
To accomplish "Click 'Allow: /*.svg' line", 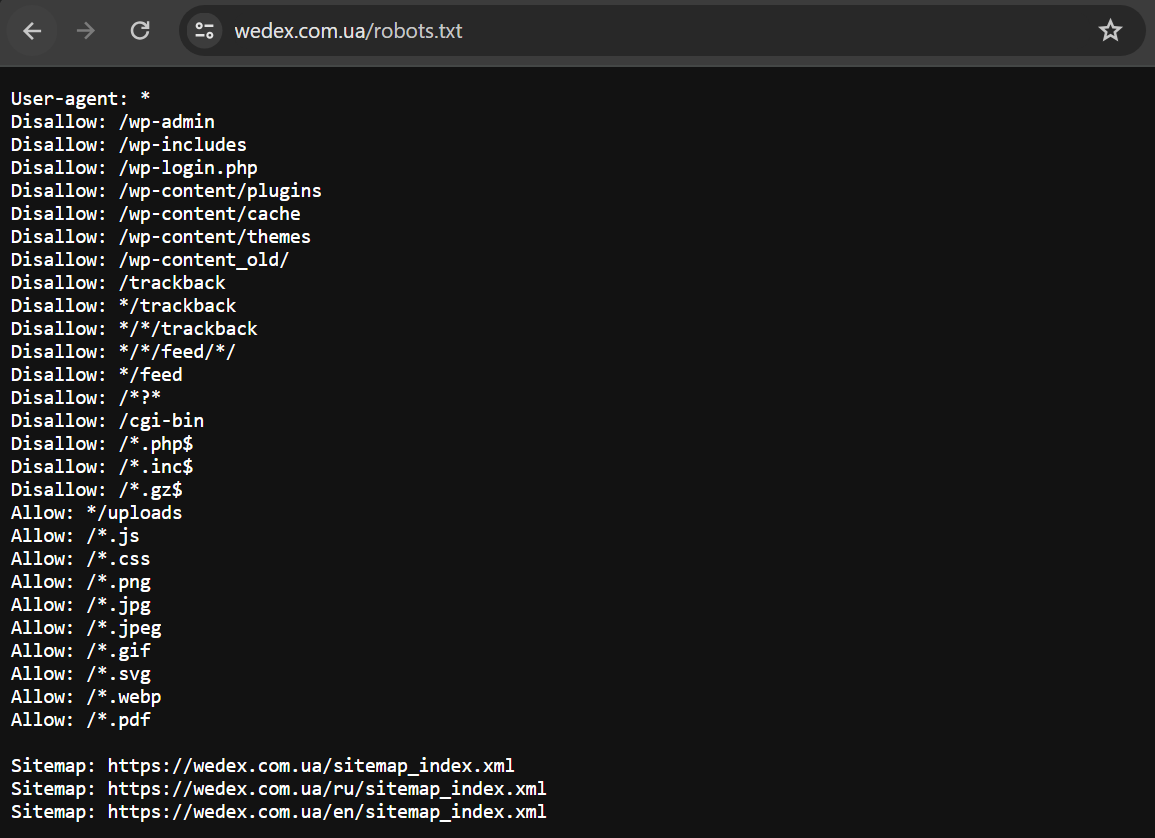I will click(x=80, y=674).
